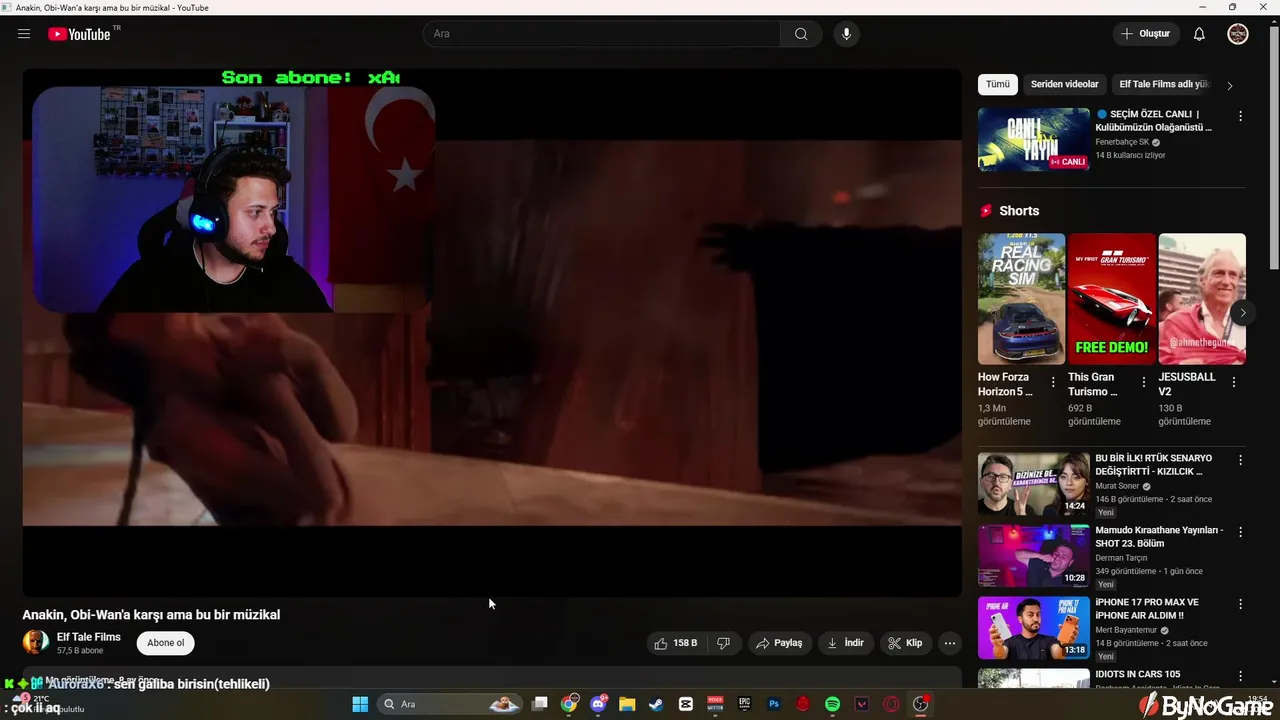1280x720 pixels.
Task: Open more actions ellipsis under video
Action: coord(950,643)
